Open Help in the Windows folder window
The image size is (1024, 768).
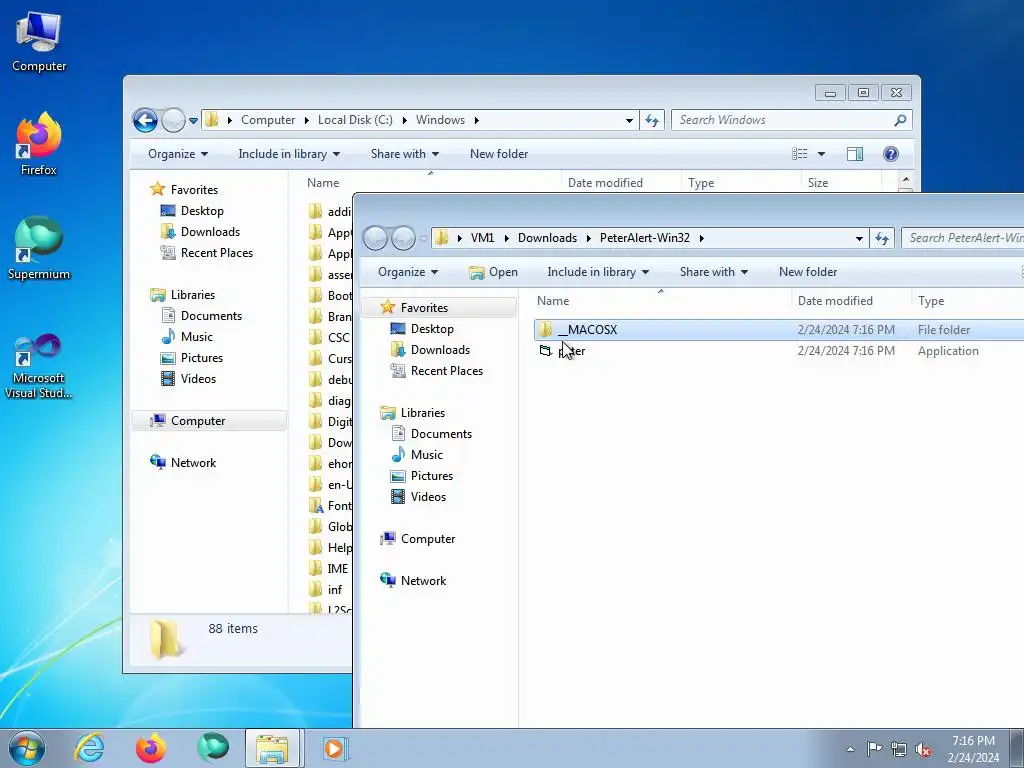tap(890, 154)
